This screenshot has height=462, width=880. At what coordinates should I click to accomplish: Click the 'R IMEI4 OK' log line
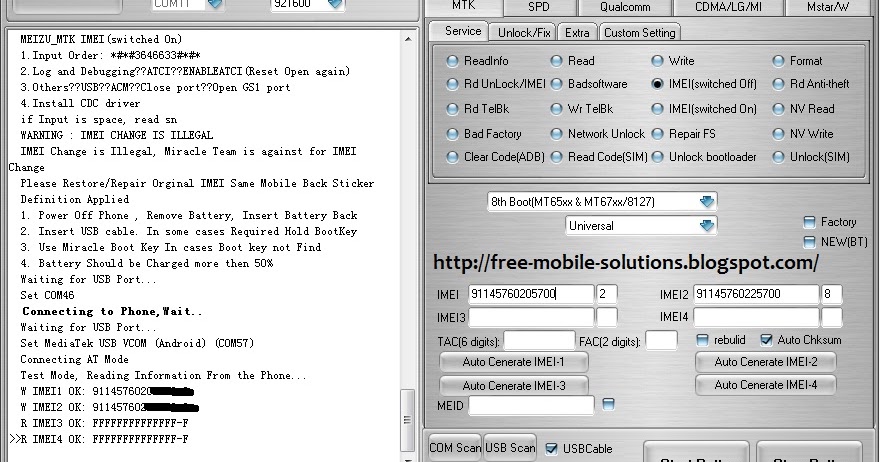(x=104, y=439)
